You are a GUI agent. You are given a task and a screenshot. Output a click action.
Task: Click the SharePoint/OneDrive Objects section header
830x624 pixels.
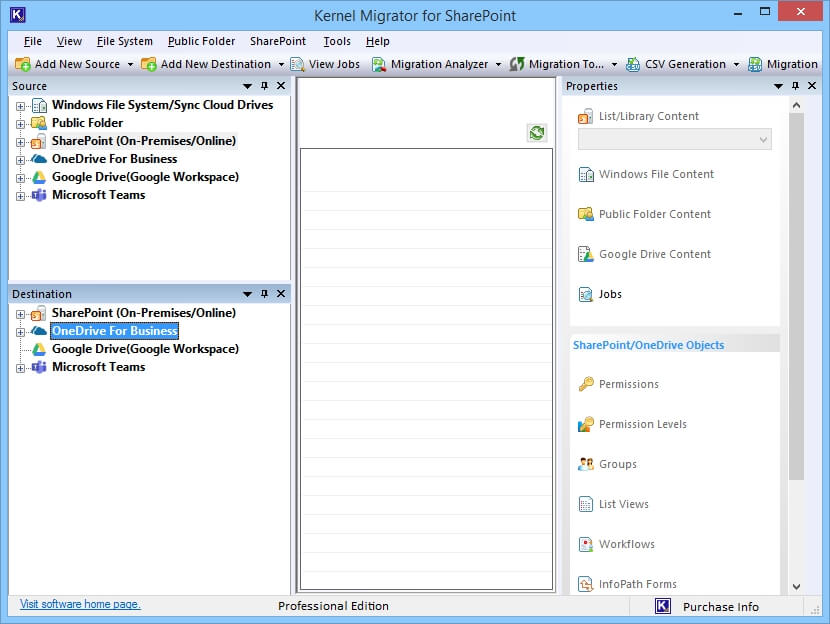click(674, 345)
